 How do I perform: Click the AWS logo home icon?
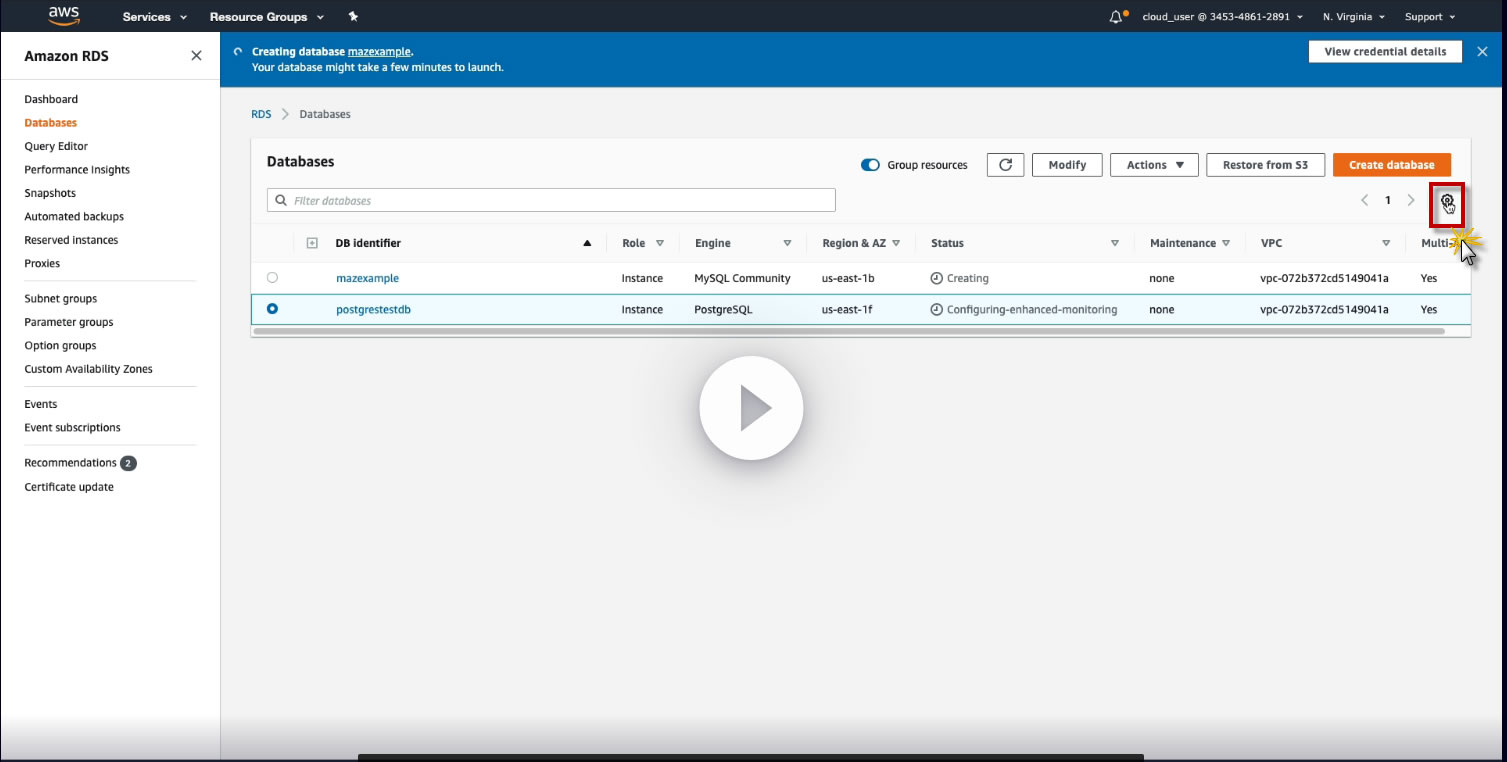(x=65, y=16)
